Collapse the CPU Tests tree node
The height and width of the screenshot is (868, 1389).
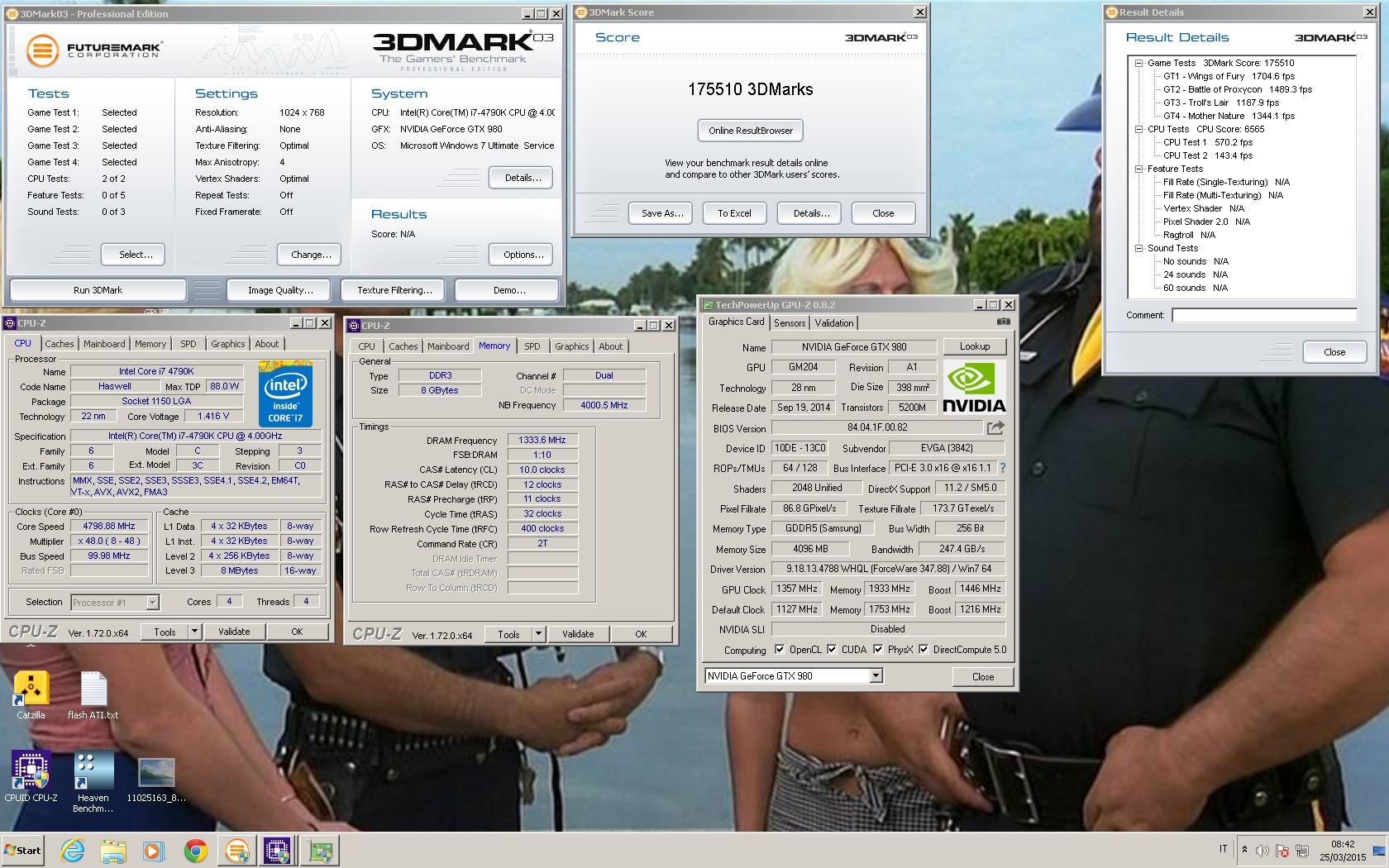tap(1138, 129)
